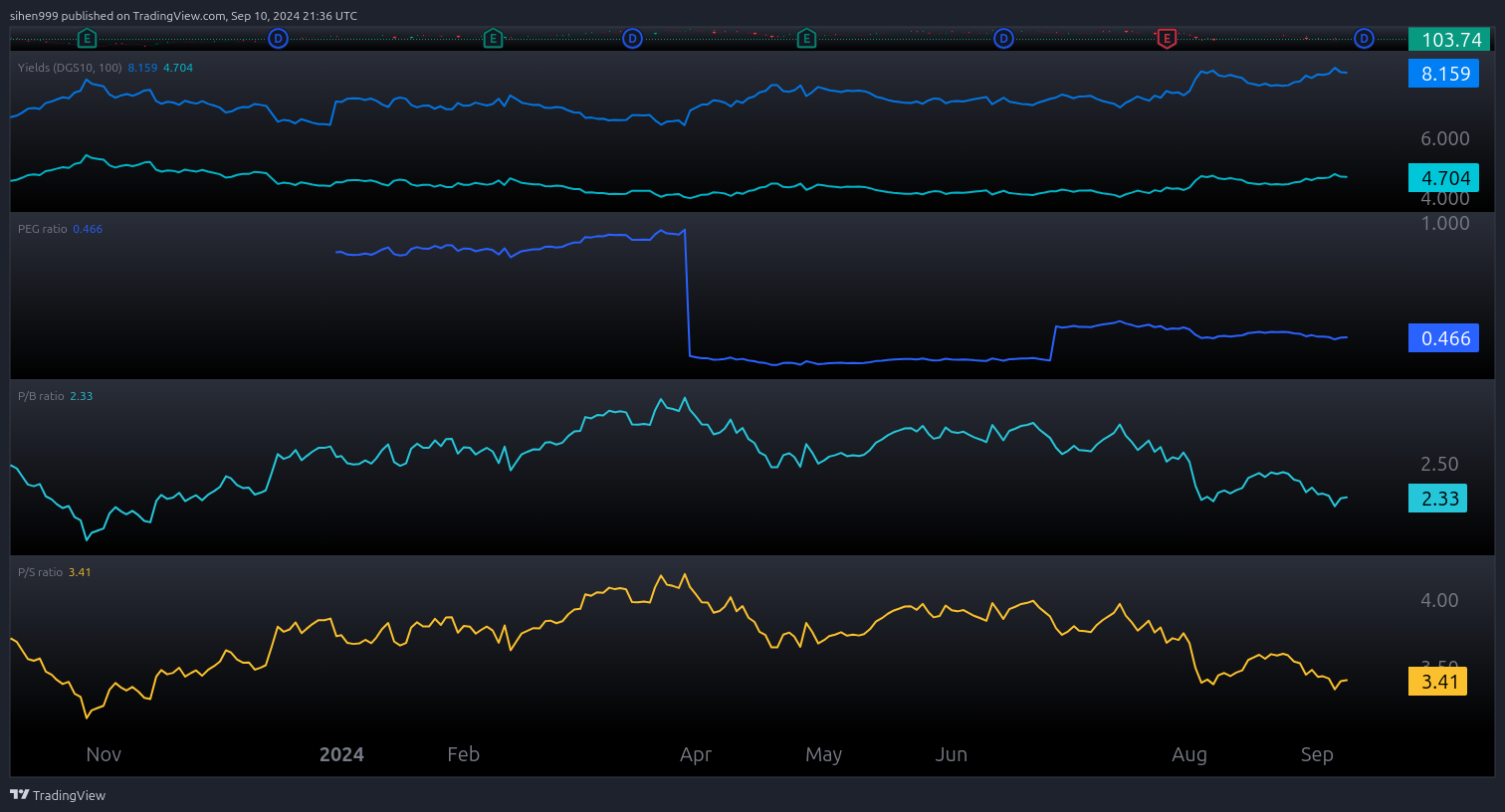Click the 8.159 value in the Yields legend
Viewport: 1505px width, 812px height.
142,68
